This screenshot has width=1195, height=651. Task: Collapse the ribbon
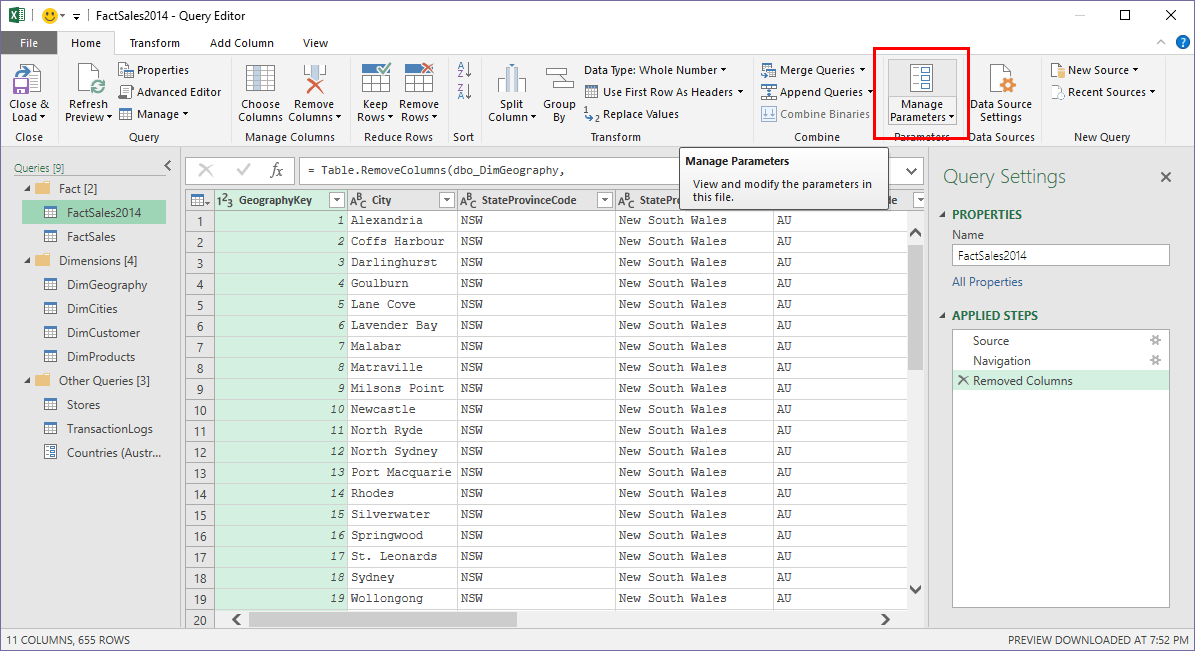point(1161,43)
